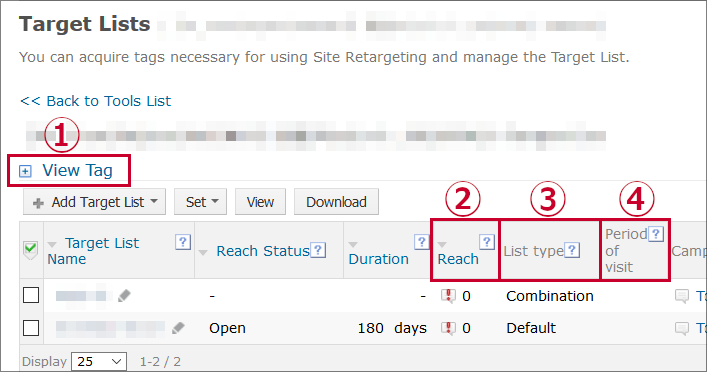Screen dimensions: 707x372
Task: Toggle the select-all checkbox in table header
Action: tap(31, 249)
